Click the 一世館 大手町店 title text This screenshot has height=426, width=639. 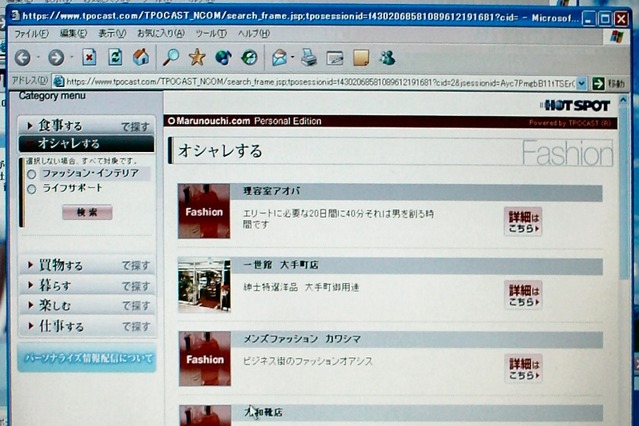click(x=281, y=265)
